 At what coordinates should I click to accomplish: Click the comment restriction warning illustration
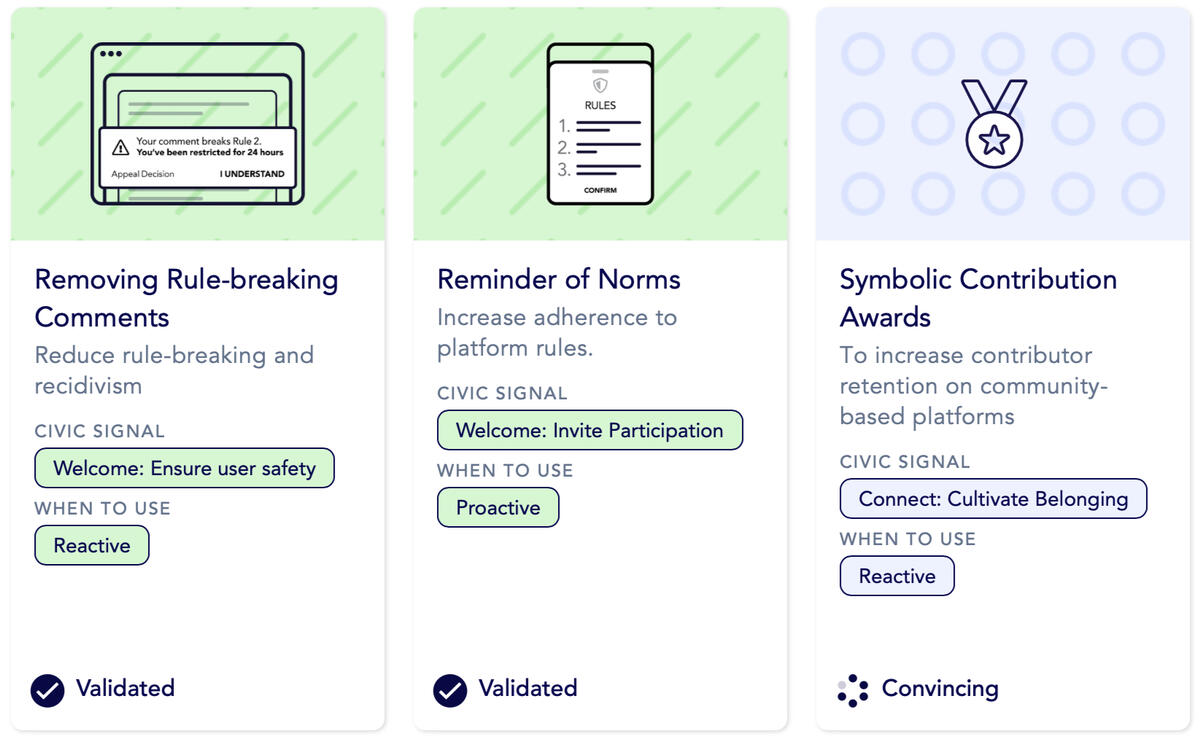(x=197, y=125)
